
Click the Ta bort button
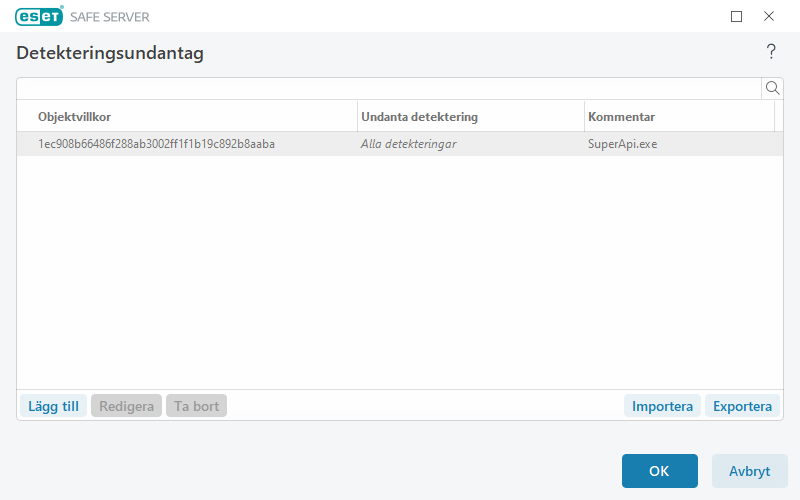click(196, 406)
